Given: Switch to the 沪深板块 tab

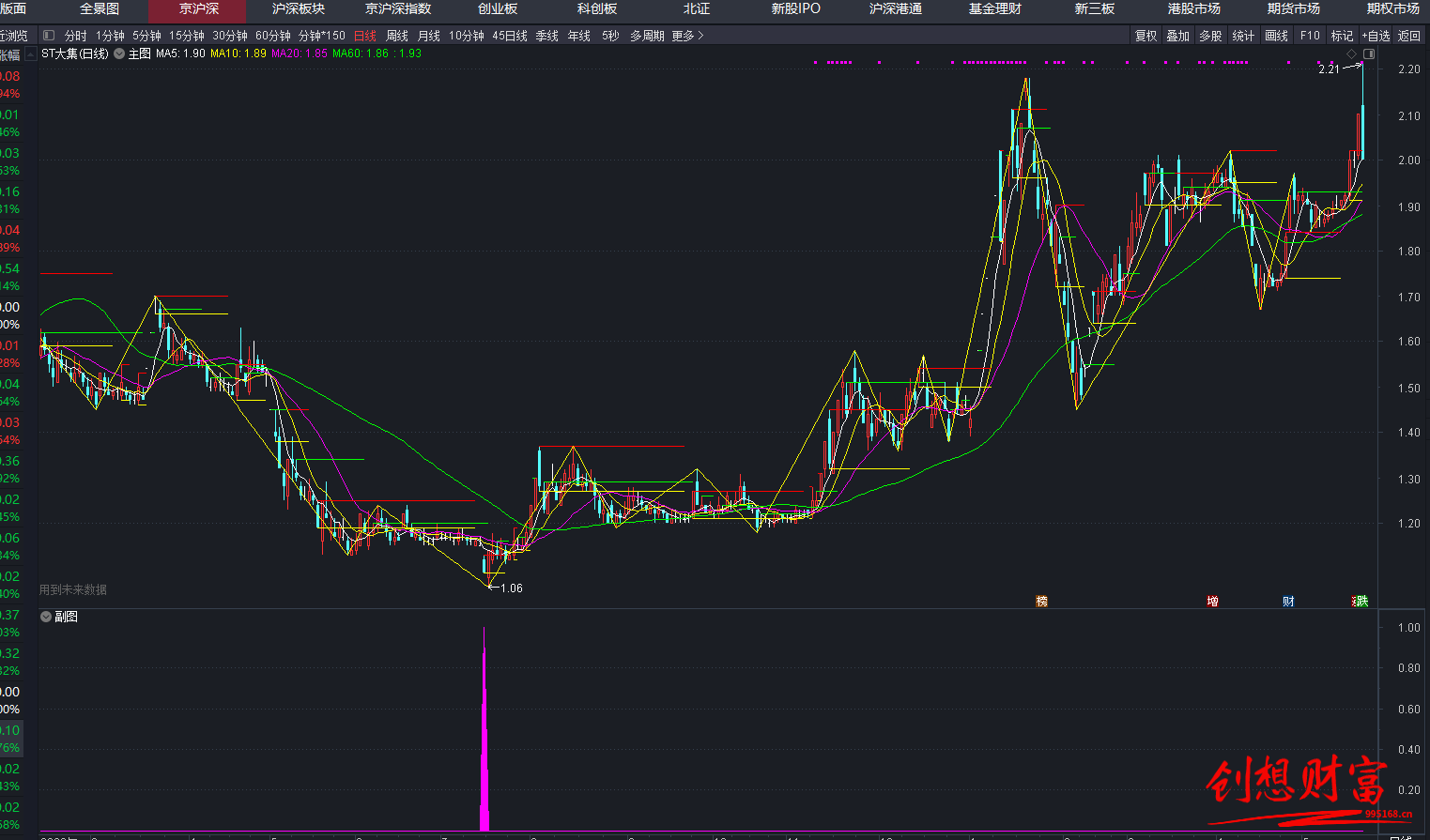Looking at the screenshot, I should coord(299,8).
